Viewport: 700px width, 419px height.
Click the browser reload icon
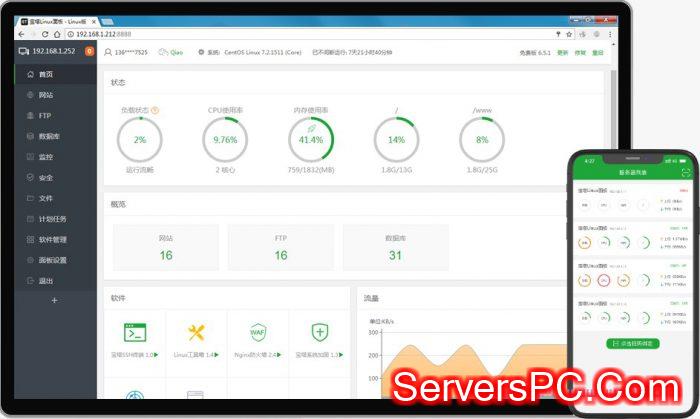[x=44, y=33]
